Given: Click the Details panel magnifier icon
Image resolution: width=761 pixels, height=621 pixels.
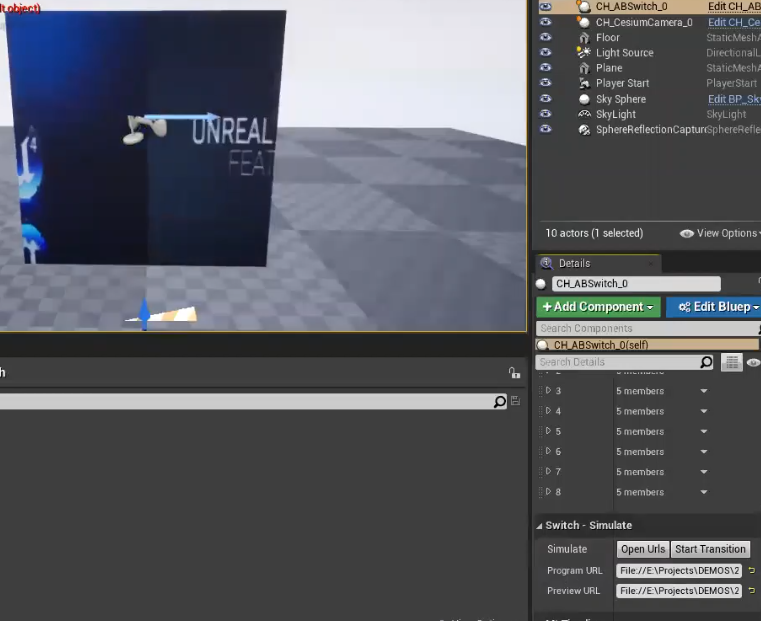Looking at the screenshot, I should 547,263.
